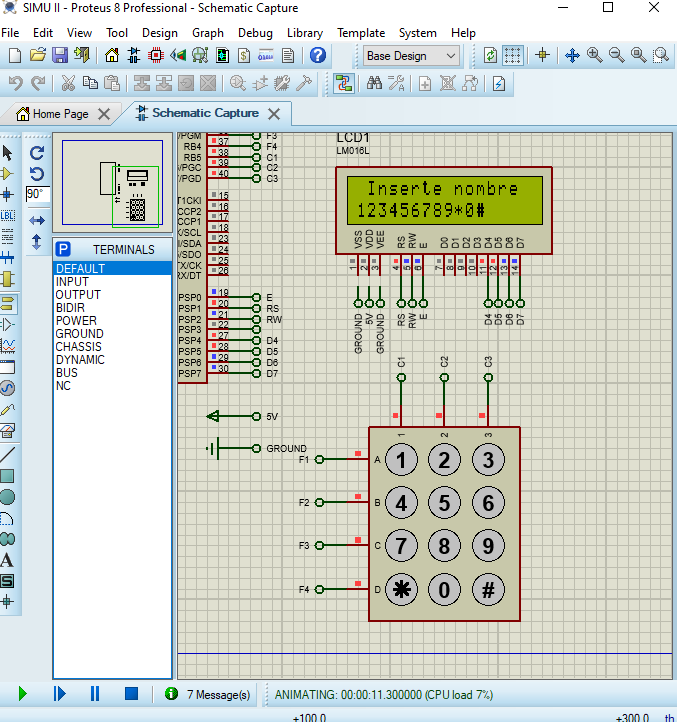The image size is (677, 722).
Task: Zoom in using magnifier plus icon
Action: (595, 56)
